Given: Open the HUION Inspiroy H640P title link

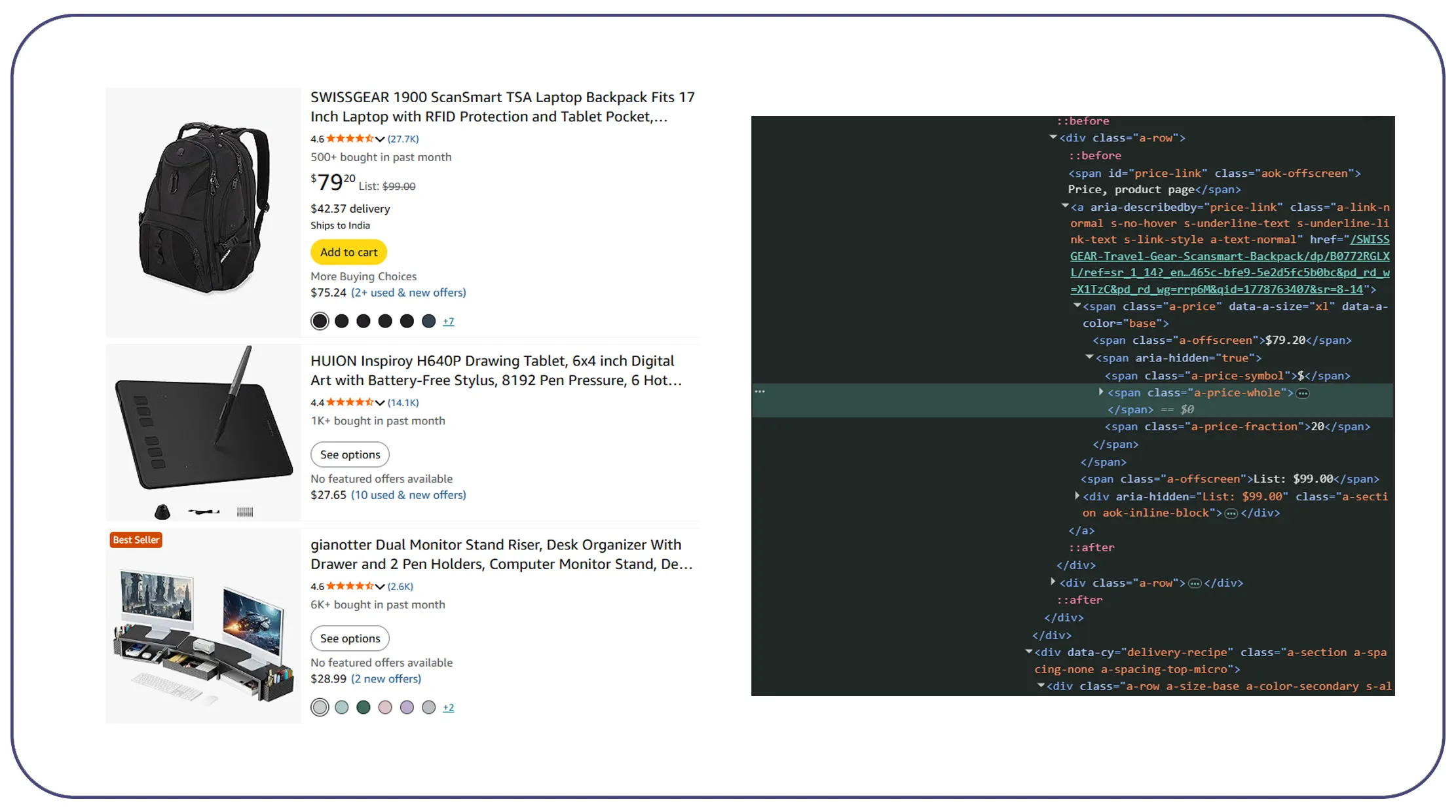Looking at the screenshot, I should (x=496, y=371).
